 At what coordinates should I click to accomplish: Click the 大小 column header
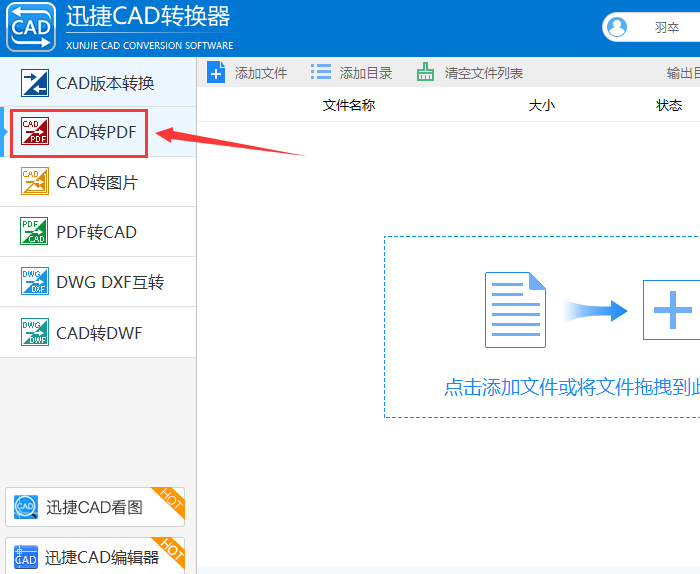point(542,106)
